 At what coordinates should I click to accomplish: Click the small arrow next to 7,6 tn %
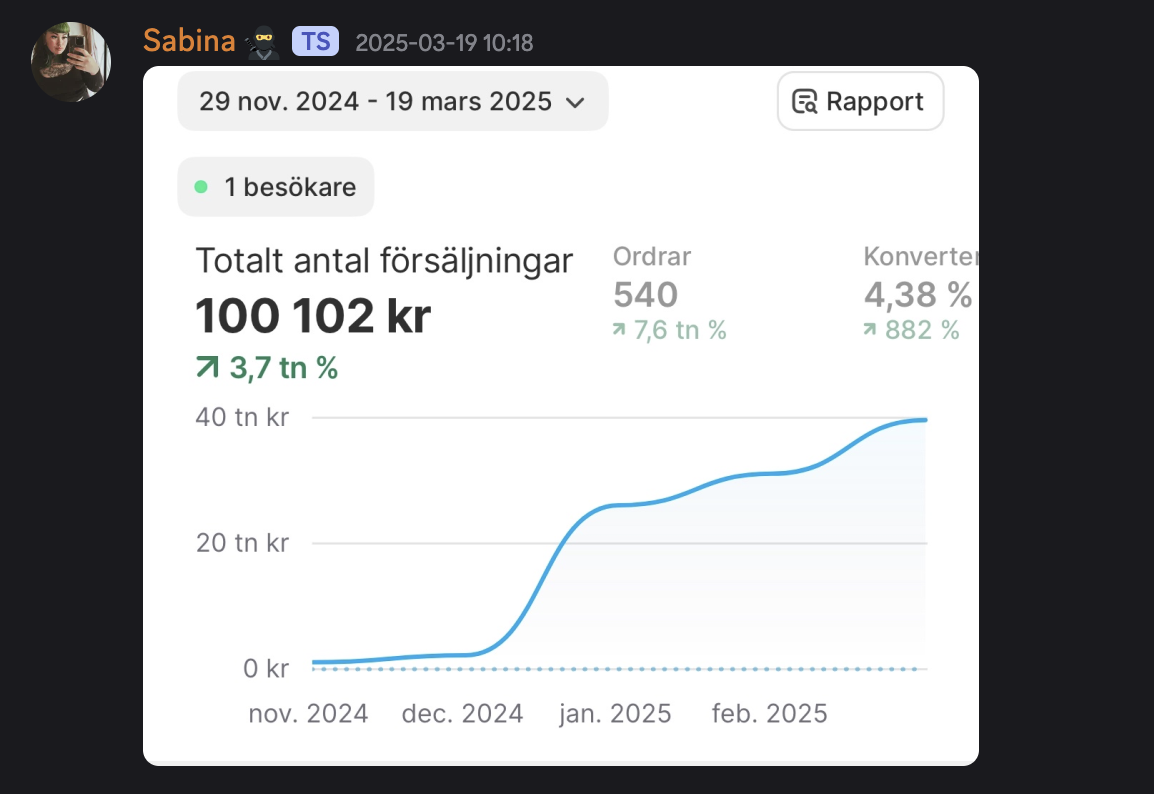tap(620, 330)
